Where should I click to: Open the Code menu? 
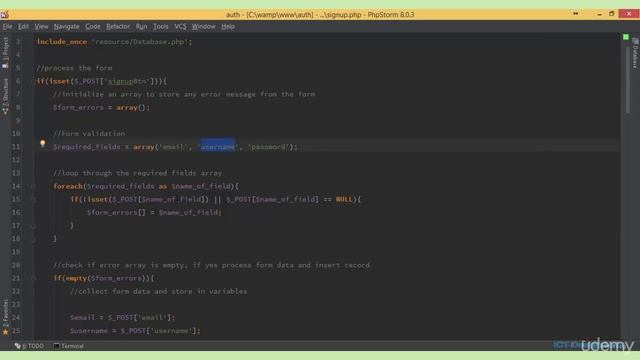[93, 27]
